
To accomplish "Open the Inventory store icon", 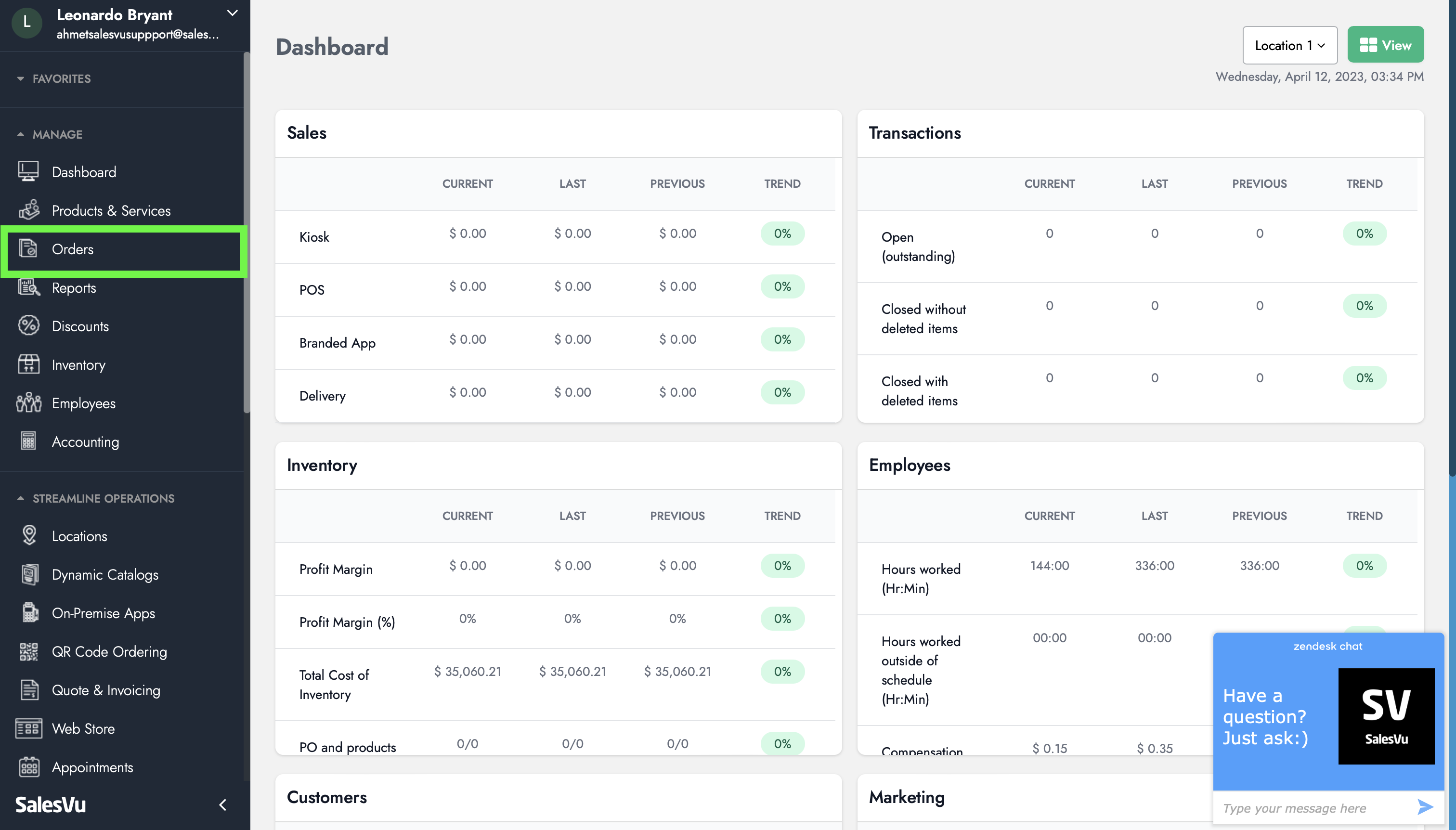I will (x=28, y=364).
